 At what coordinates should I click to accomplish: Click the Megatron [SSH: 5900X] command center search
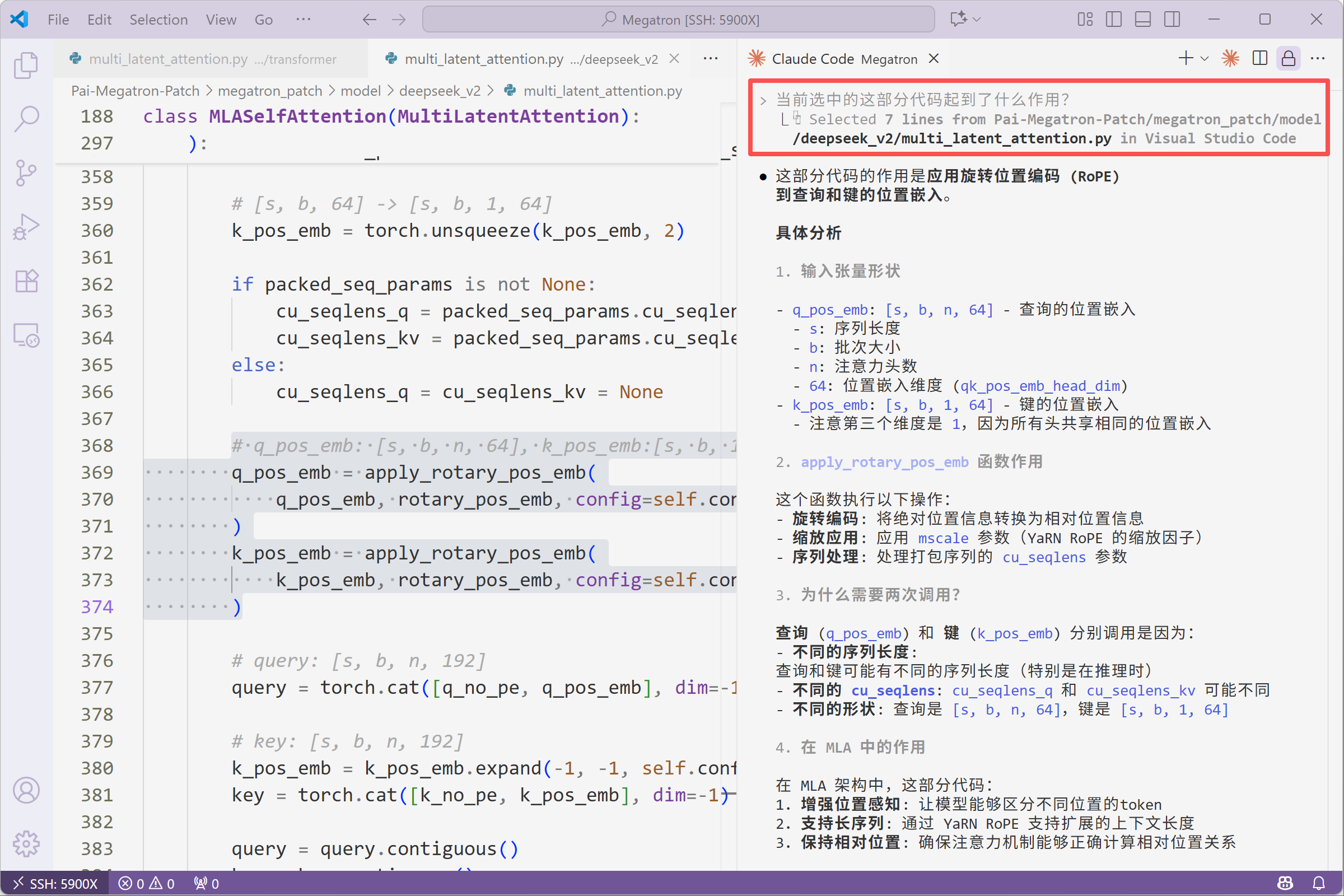pyautogui.click(x=678, y=20)
